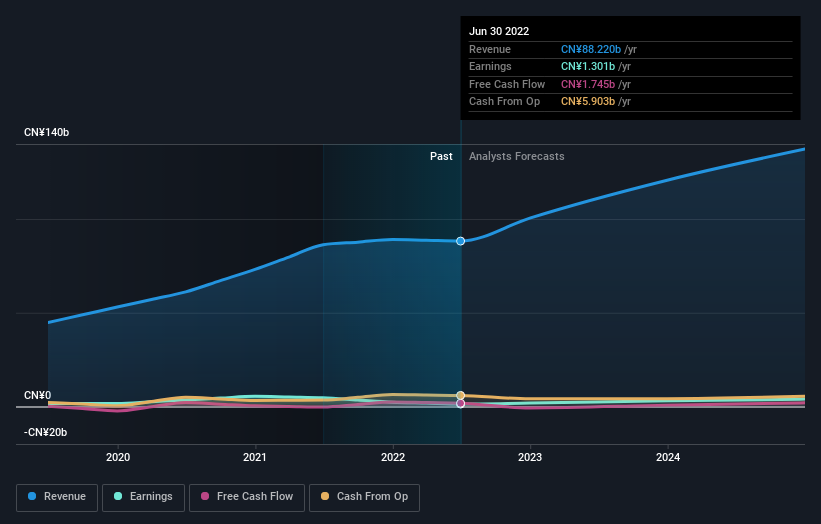Click the Free Cash Flow value CN¥1.745b
Screen dimensions: 821x524
[x=588, y=84]
